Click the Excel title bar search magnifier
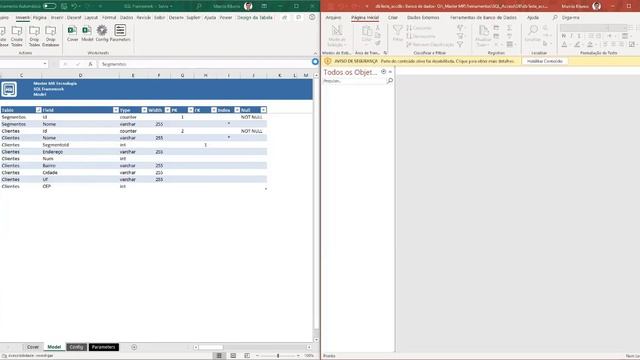The image size is (640, 360). click(x=199, y=6)
